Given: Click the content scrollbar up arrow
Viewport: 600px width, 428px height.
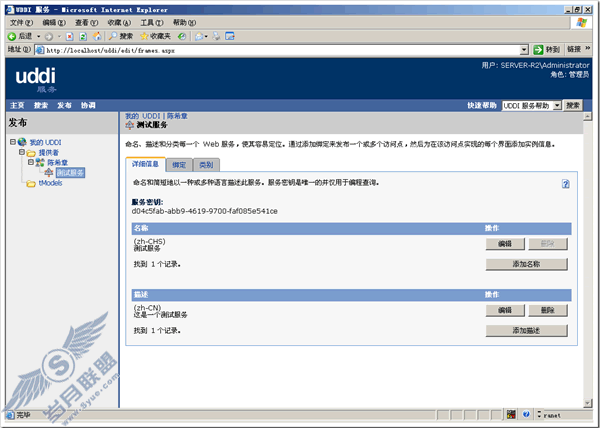Looking at the screenshot, I should point(588,116).
